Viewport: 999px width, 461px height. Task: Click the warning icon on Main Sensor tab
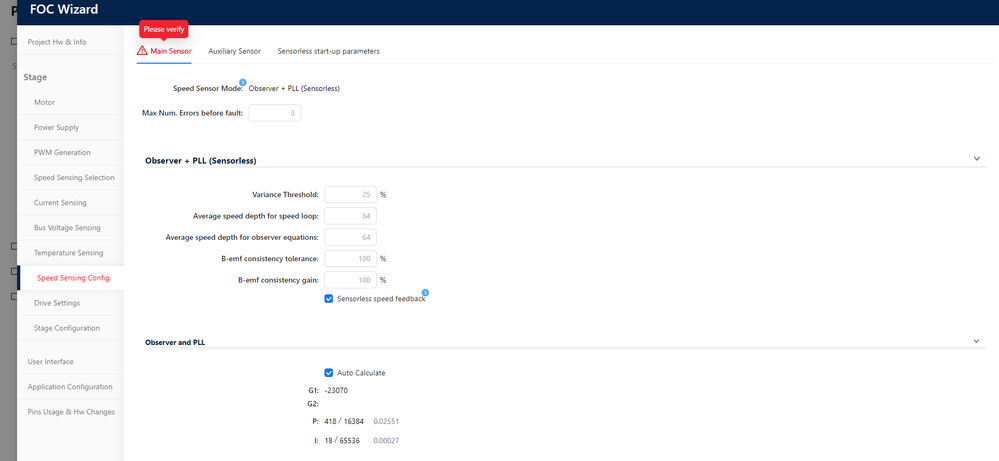click(x=142, y=50)
